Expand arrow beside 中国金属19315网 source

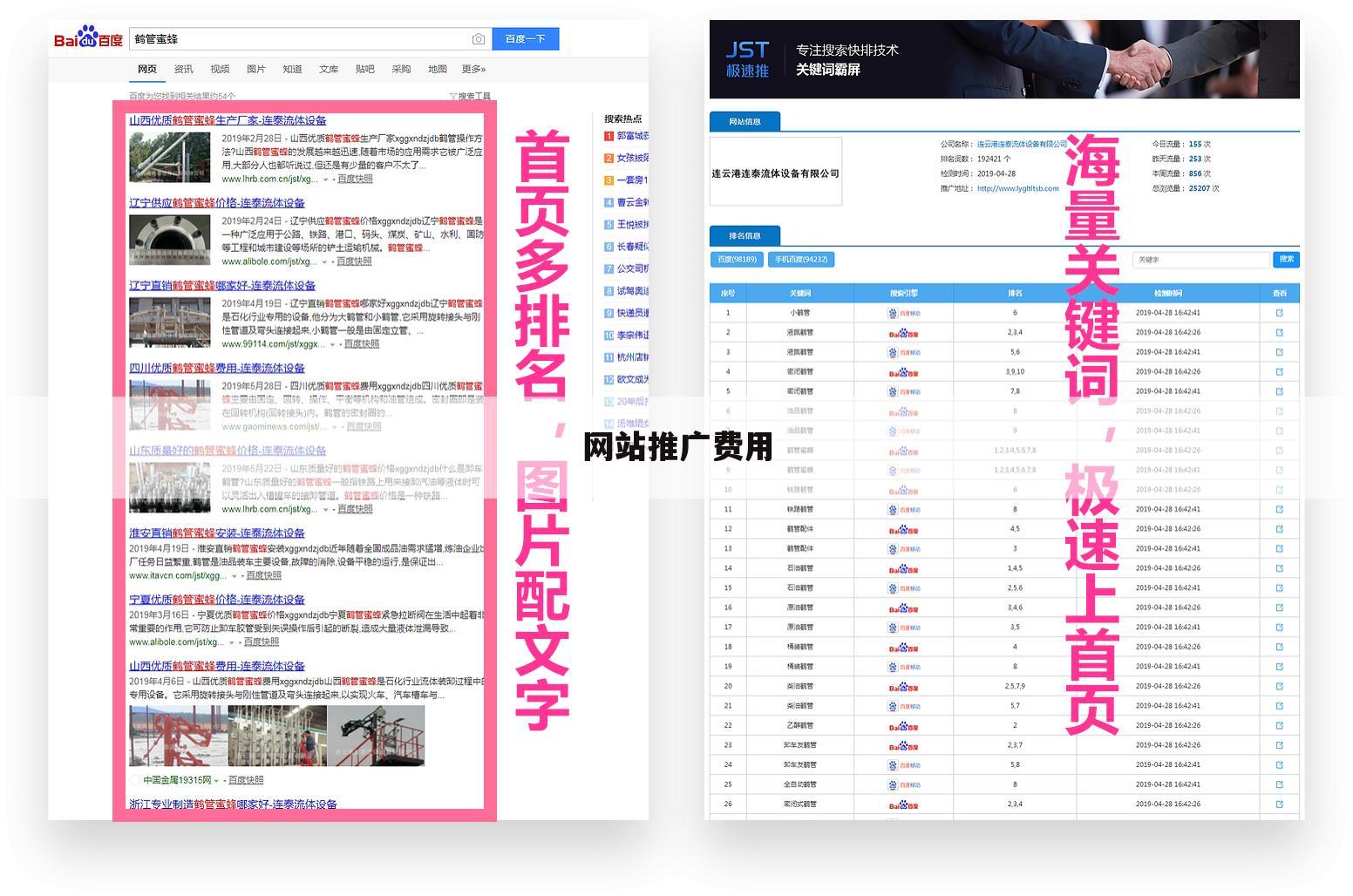[x=217, y=781]
